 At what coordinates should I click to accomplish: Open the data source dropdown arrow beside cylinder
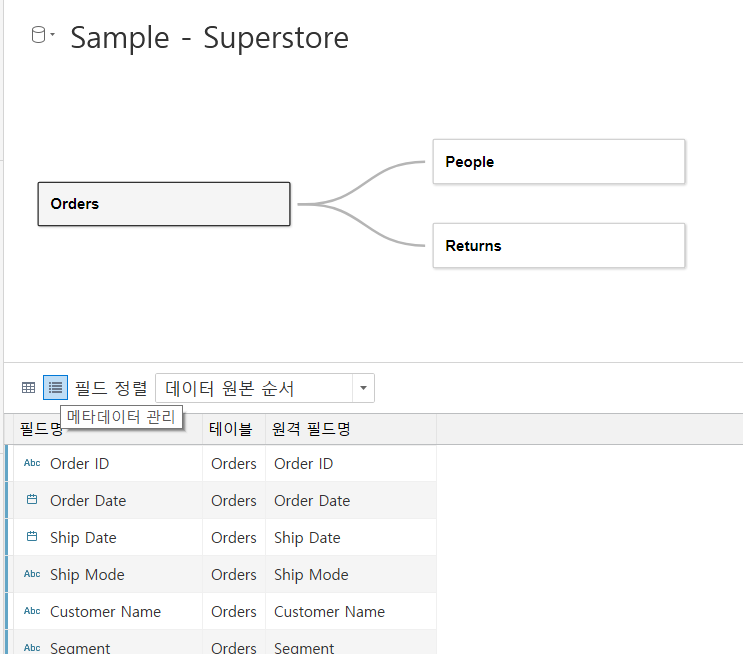(x=52, y=34)
